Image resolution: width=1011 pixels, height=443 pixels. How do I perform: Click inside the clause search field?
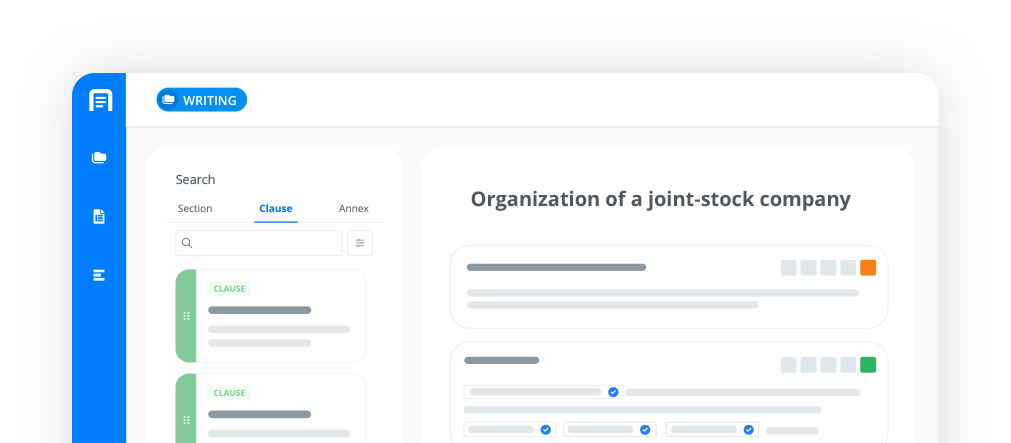coord(265,243)
